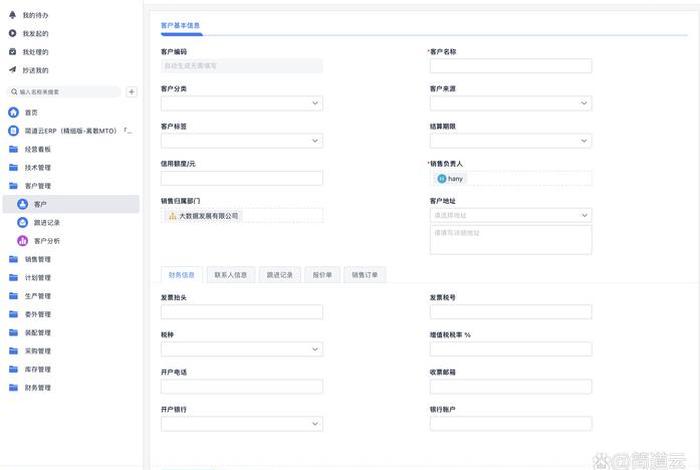Switch to the 报价单 tab

[x=322, y=275]
